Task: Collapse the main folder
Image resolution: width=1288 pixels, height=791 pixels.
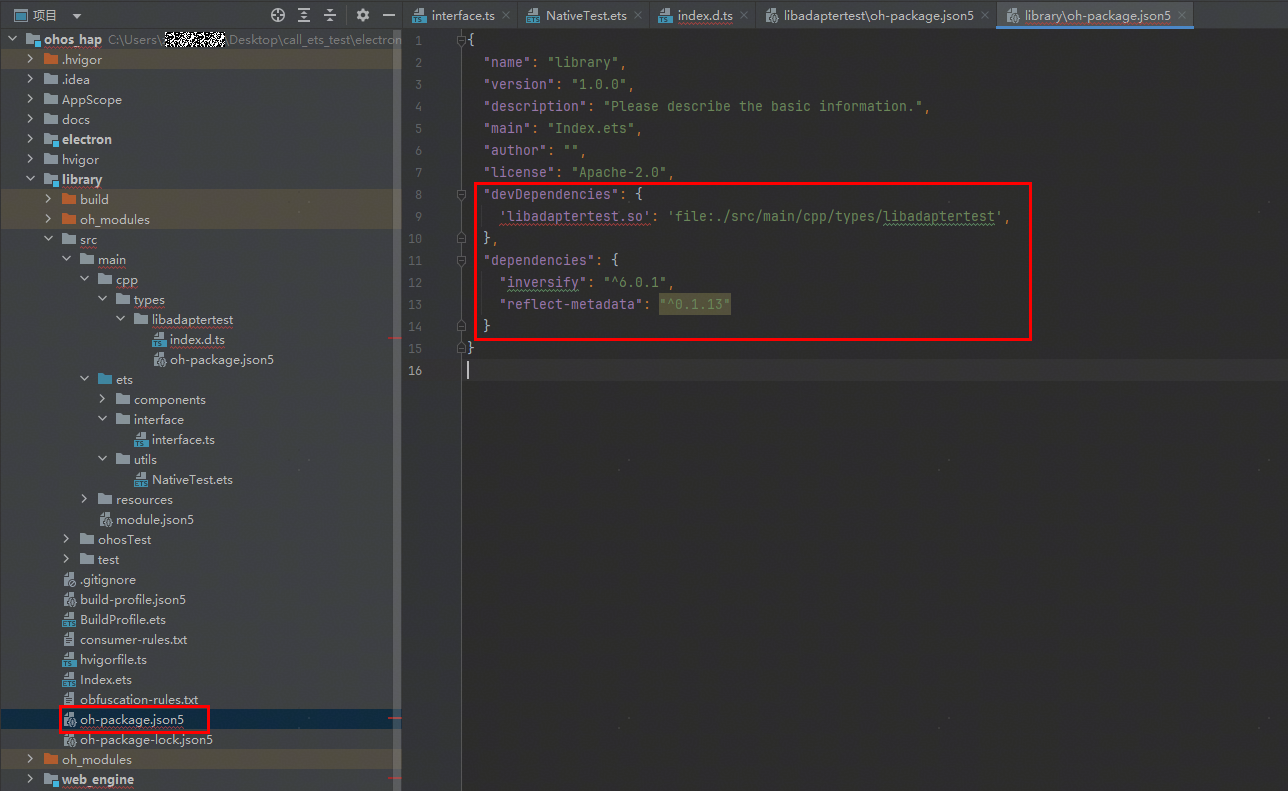Action: tap(67, 260)
